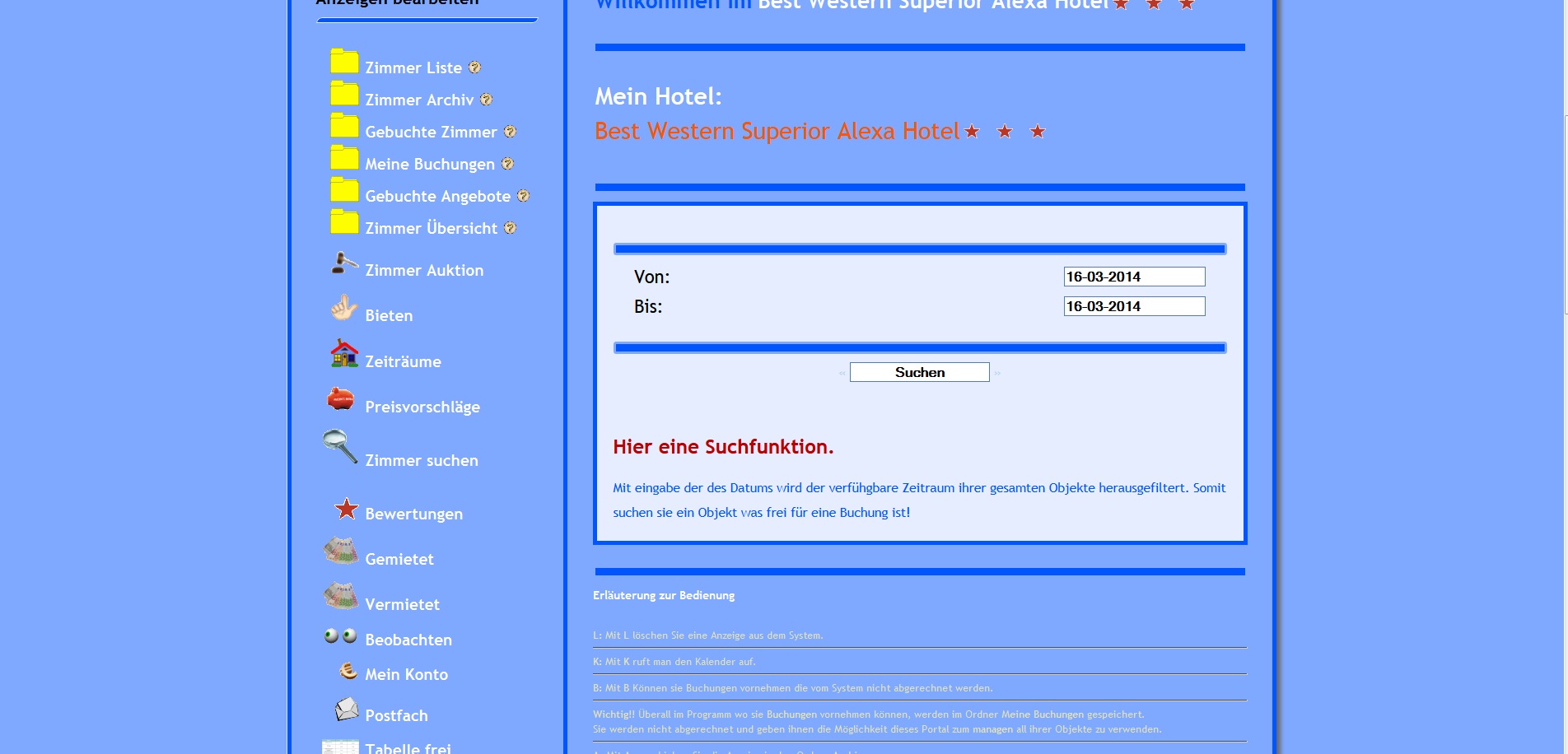Click the envelope icon for Postfach
Viewport: 1568px width, 754px height.
[347, 709]
